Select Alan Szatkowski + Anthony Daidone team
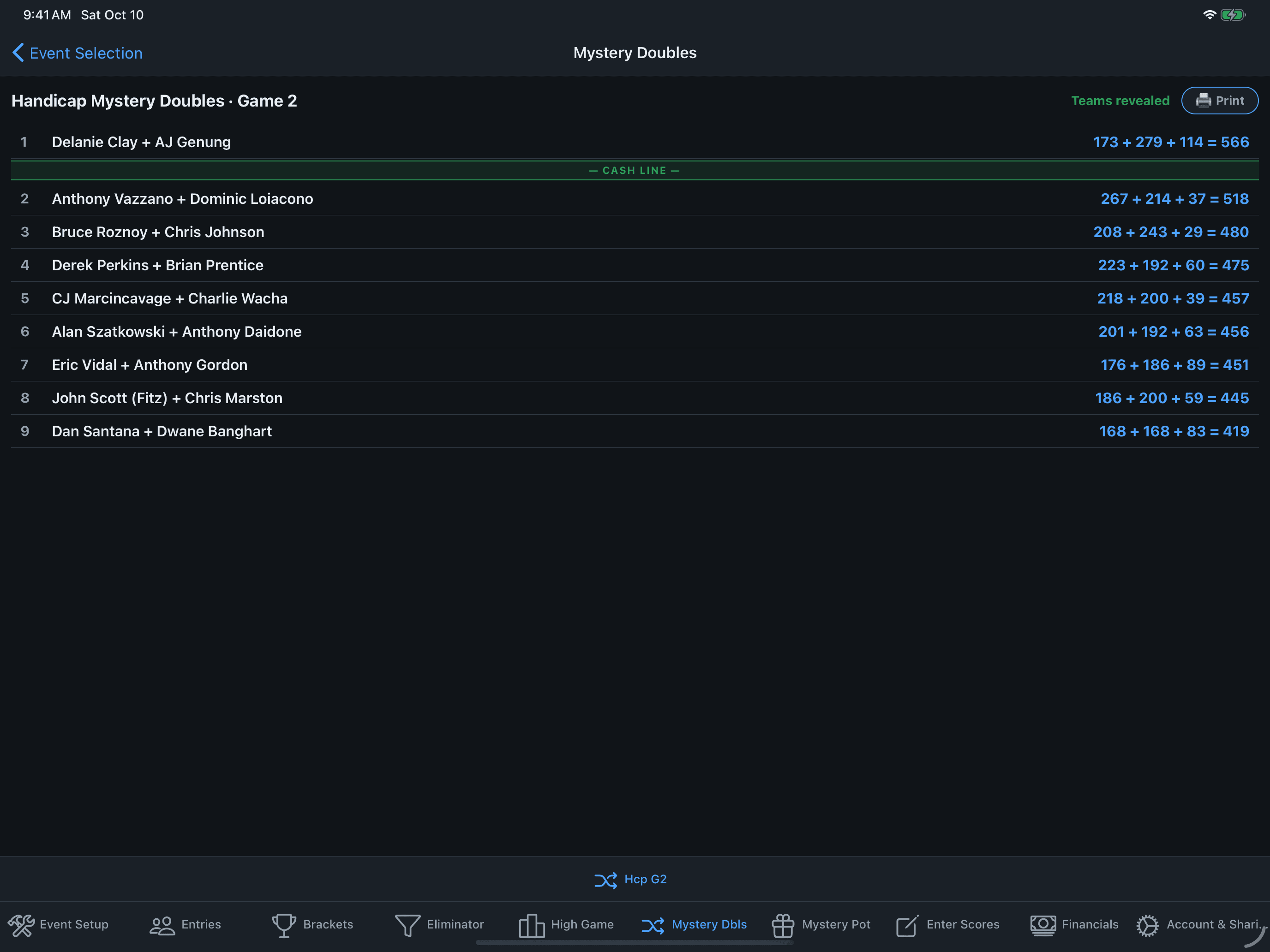Viewport: 1270px width, 952px height. pos(635,332)
